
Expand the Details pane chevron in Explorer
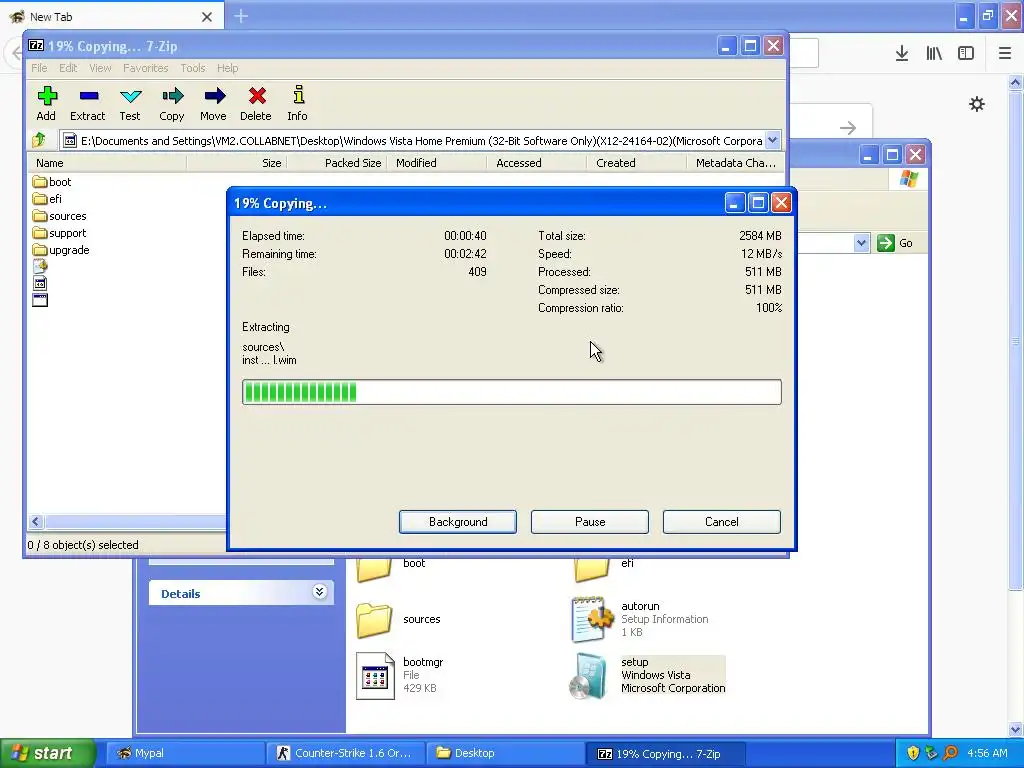click(x=319, y=592)
